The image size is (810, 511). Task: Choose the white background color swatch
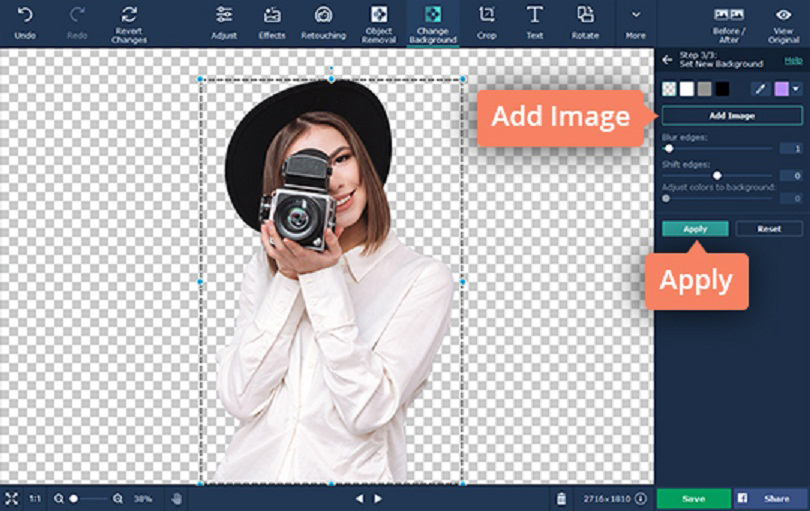click(686, 89)
